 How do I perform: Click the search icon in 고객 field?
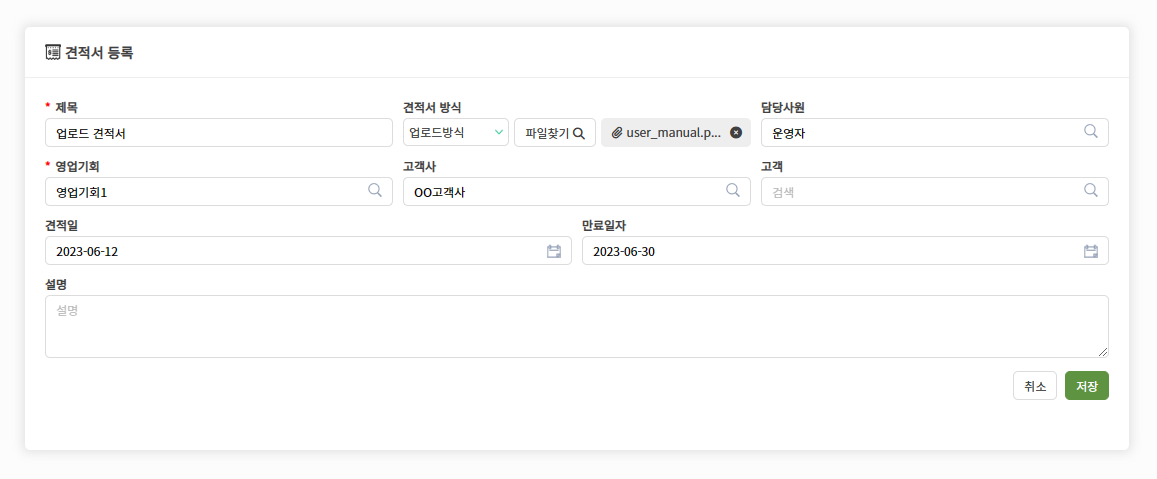click(1090, 190)
